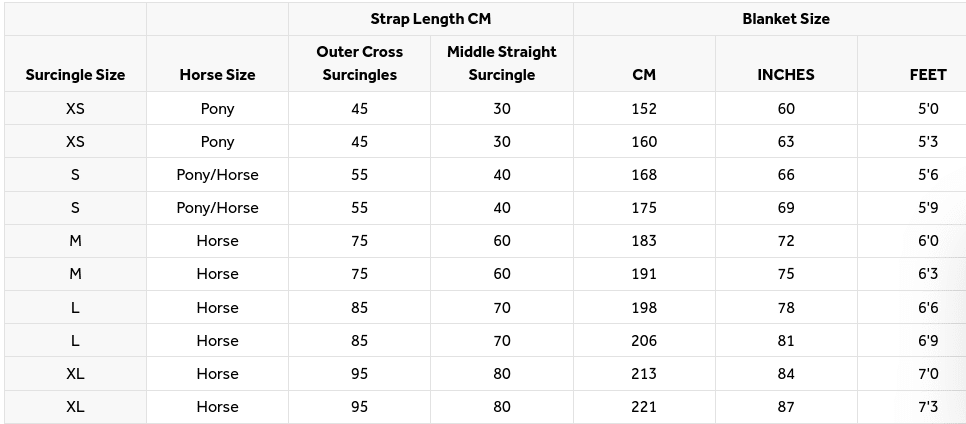The image size is (966, 424).
Task: Select the 6'9 feet cell
Action: click(928, 341)
